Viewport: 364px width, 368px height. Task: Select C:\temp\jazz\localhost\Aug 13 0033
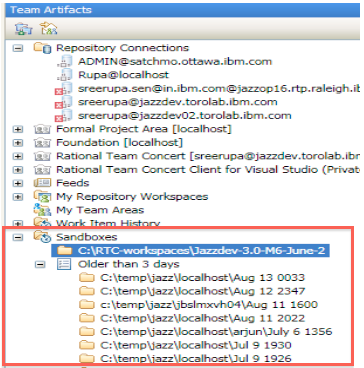[x=202, y=277]
